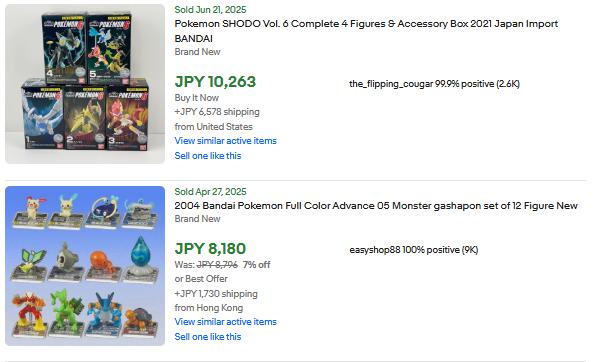This screenshot has width=598, height=362.
Task: View similar active items for gashapon set
Action: point(225,322)
